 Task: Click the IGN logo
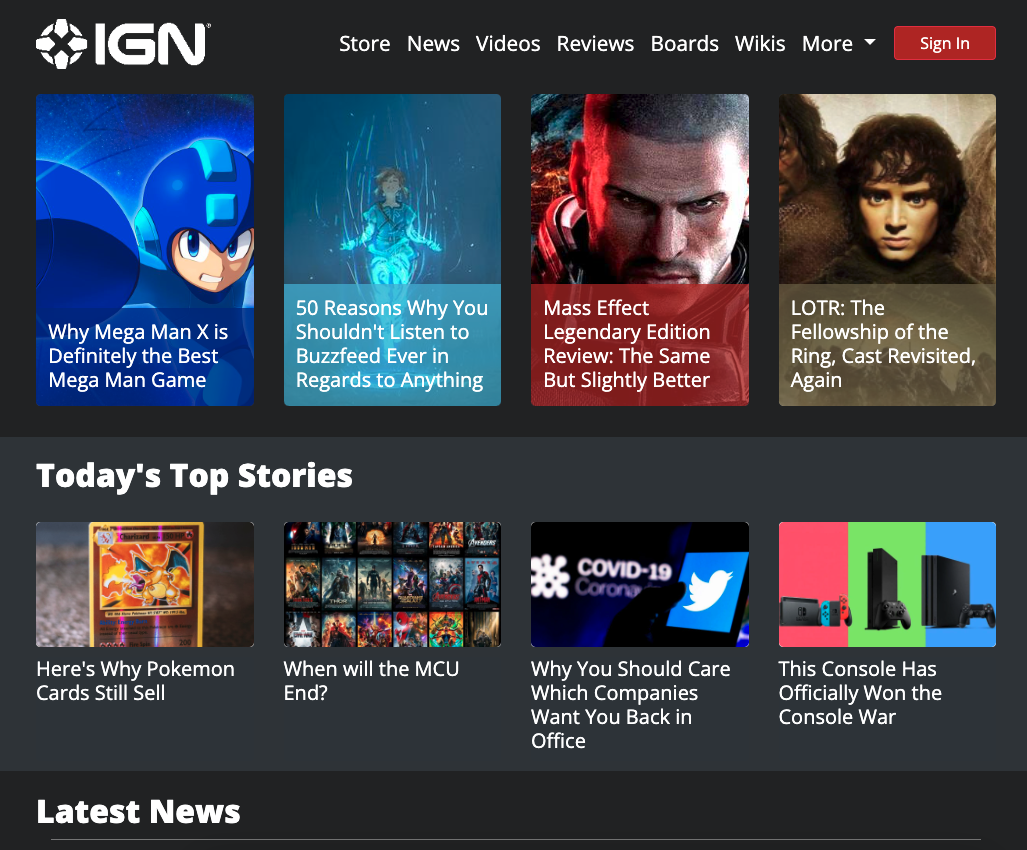pyautogui.click(x=123, y=44)
